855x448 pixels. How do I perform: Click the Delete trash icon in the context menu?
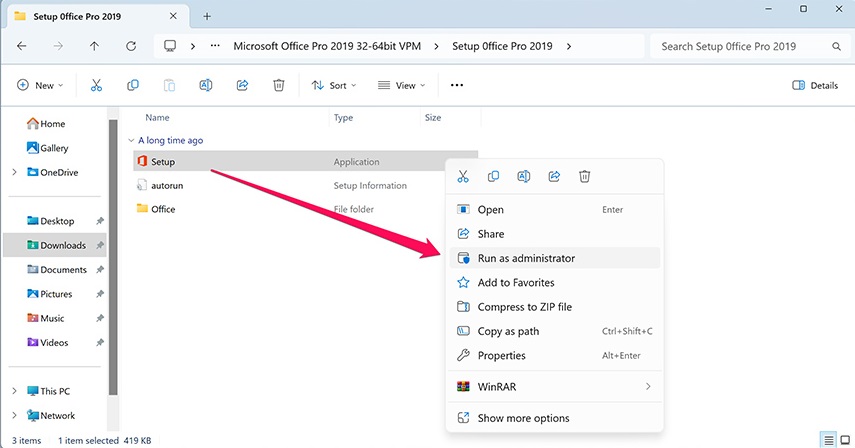point(585,176)
